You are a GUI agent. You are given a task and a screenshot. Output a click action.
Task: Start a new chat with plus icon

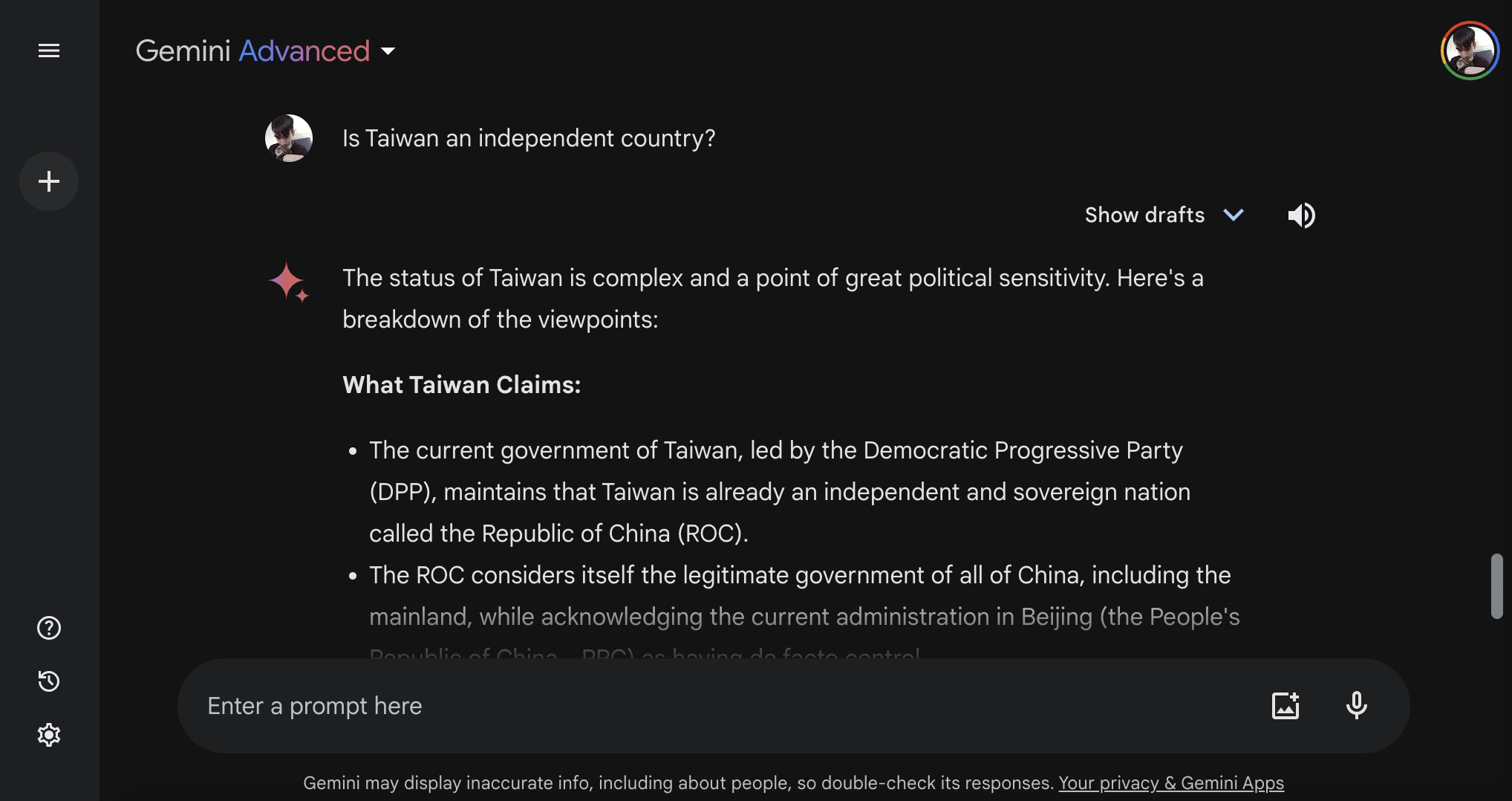pos(49,181)
